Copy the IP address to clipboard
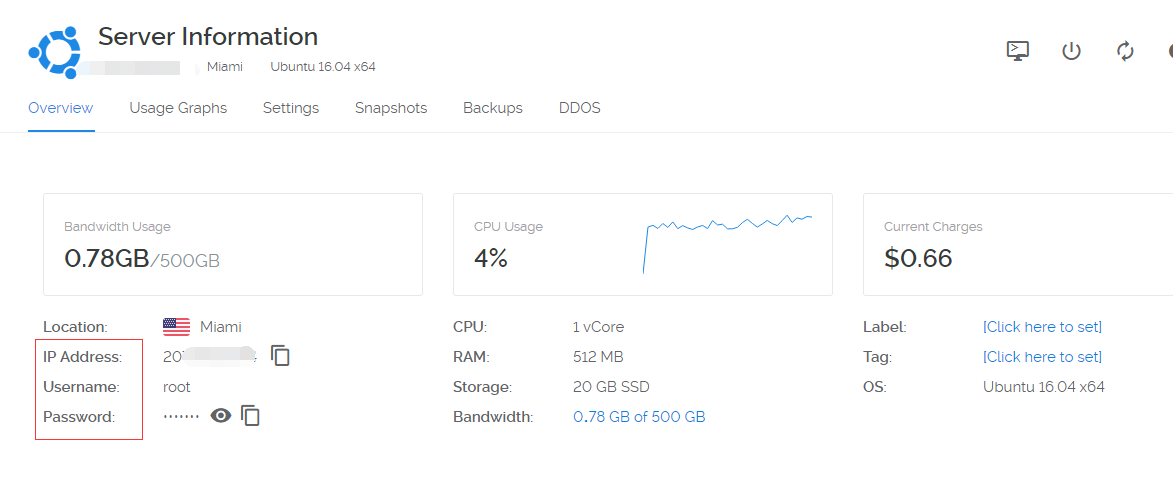1173x490 pixels. click(x=281, y=356)
